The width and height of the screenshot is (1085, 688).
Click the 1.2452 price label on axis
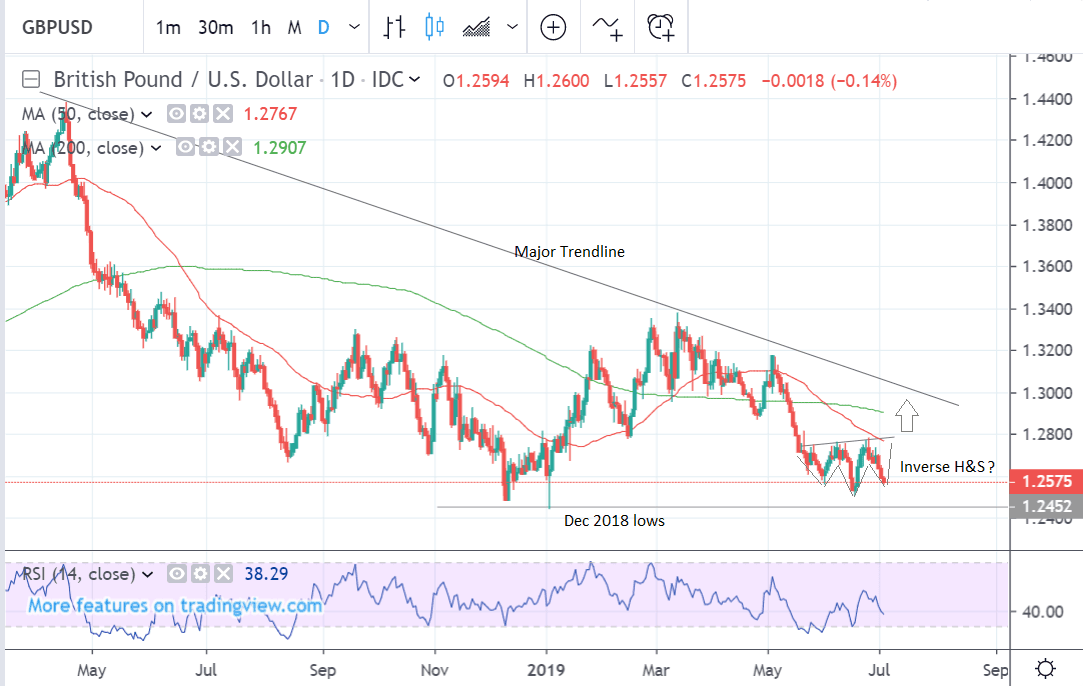click(1046, 507)
